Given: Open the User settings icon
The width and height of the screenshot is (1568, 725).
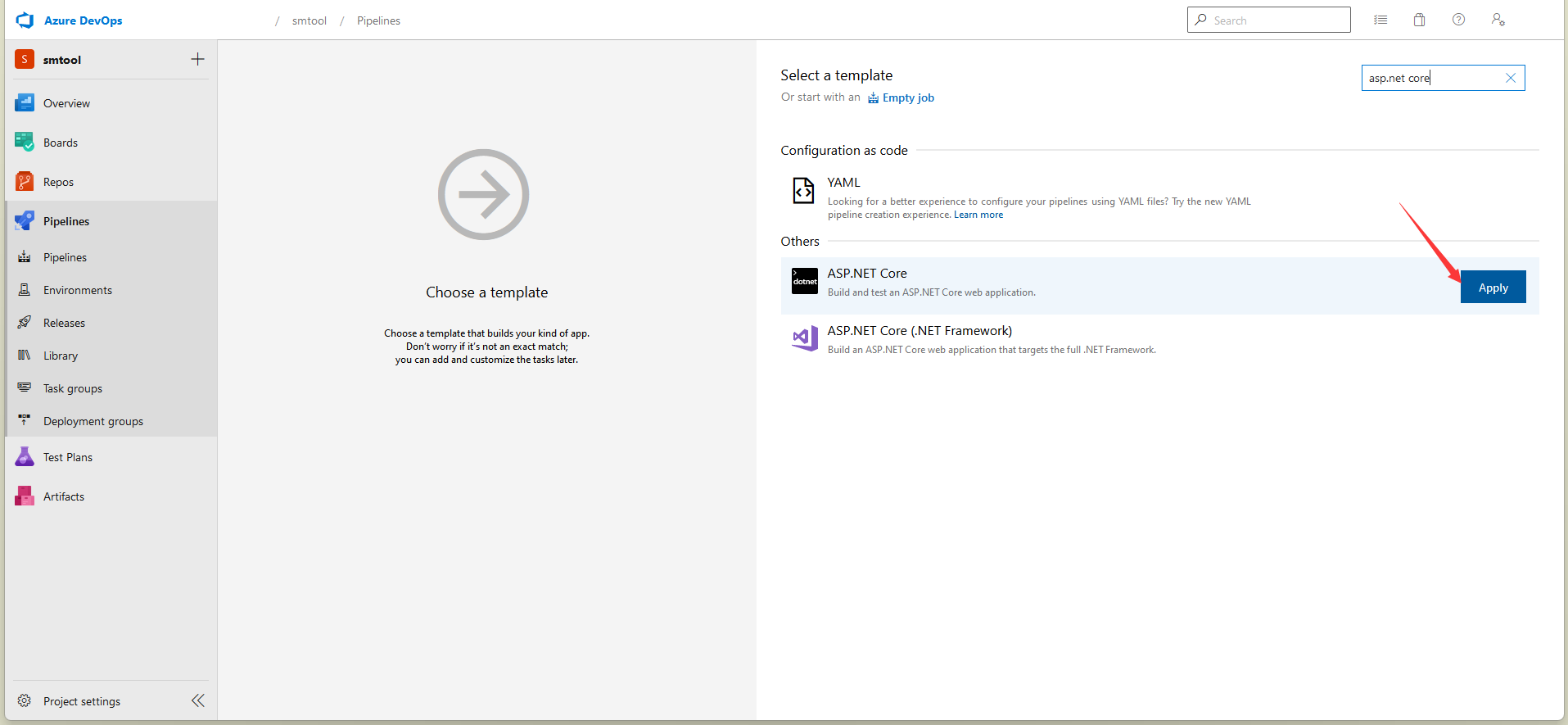Looking at the screenshot, I should pyautogui.click(x=1498, y=20).
